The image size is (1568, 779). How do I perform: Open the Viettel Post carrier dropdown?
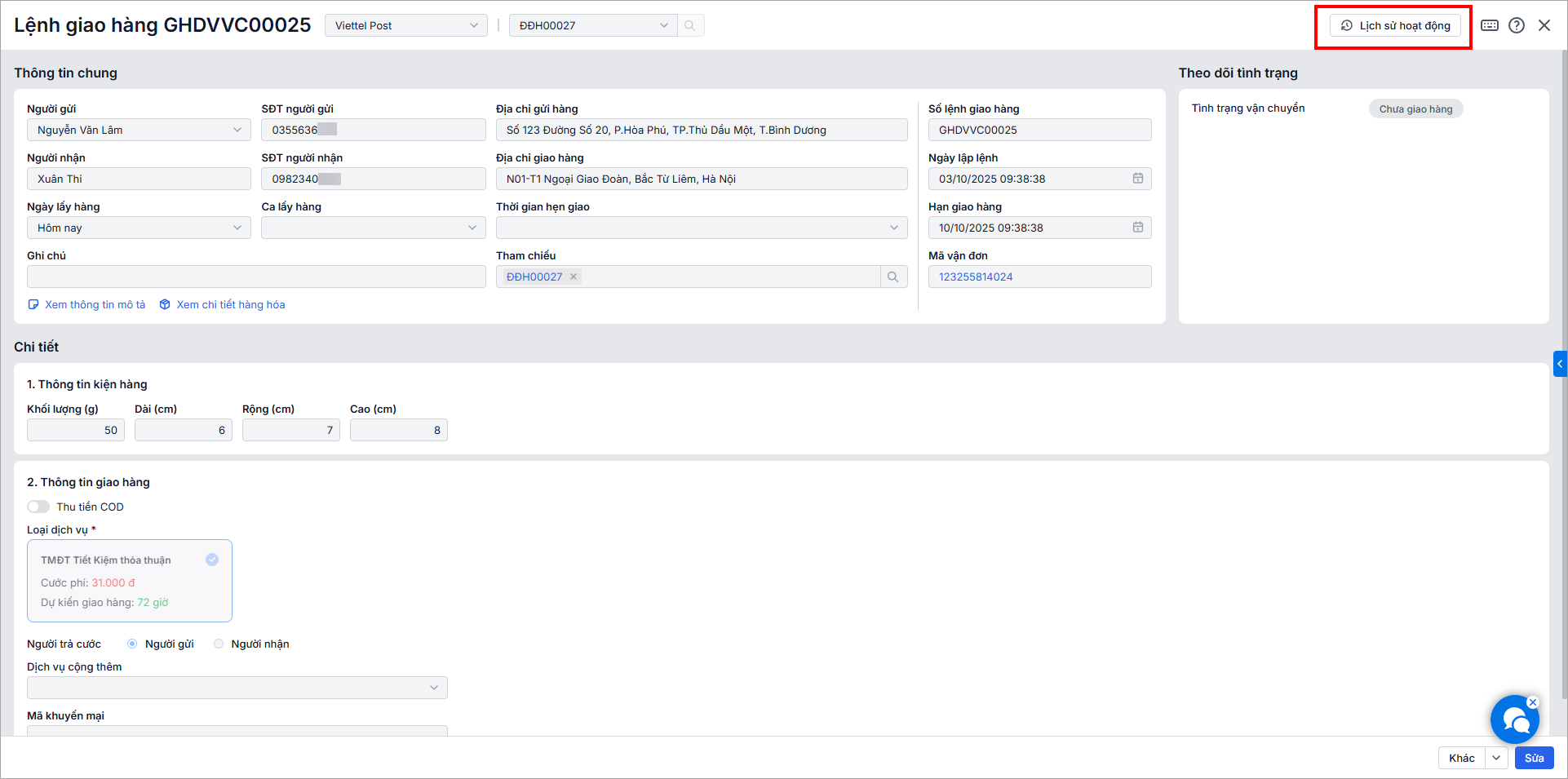tap(406, 26)
